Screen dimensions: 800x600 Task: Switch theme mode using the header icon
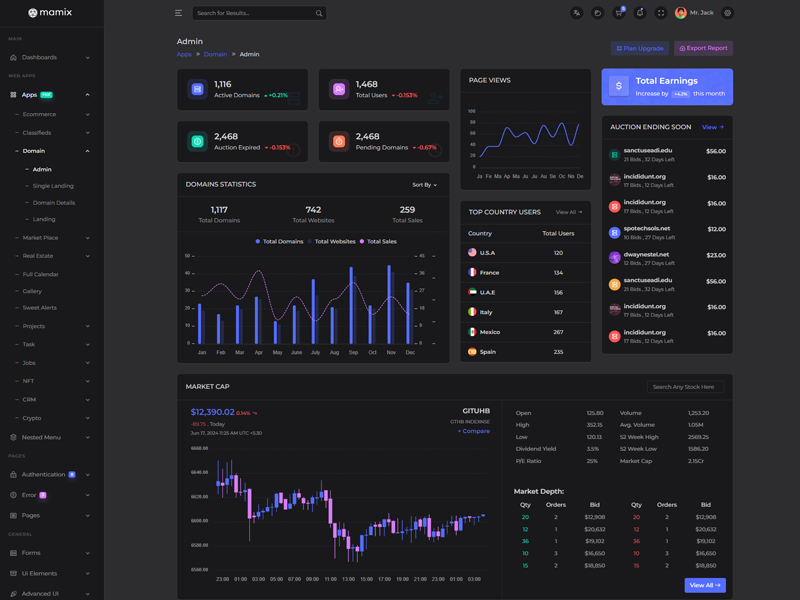(x=597, y=13)
